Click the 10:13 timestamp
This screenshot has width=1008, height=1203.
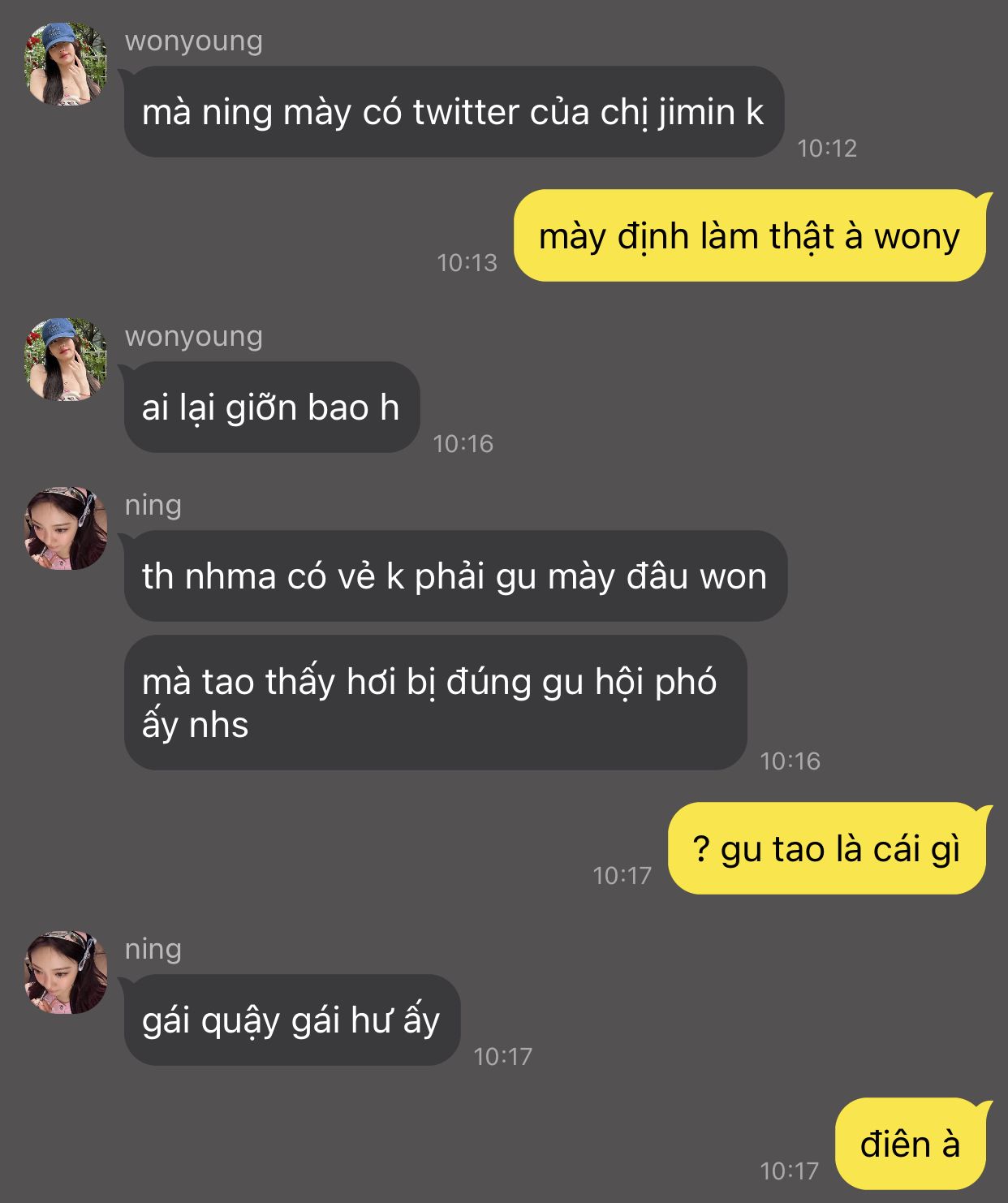click(x=467, y=262)
